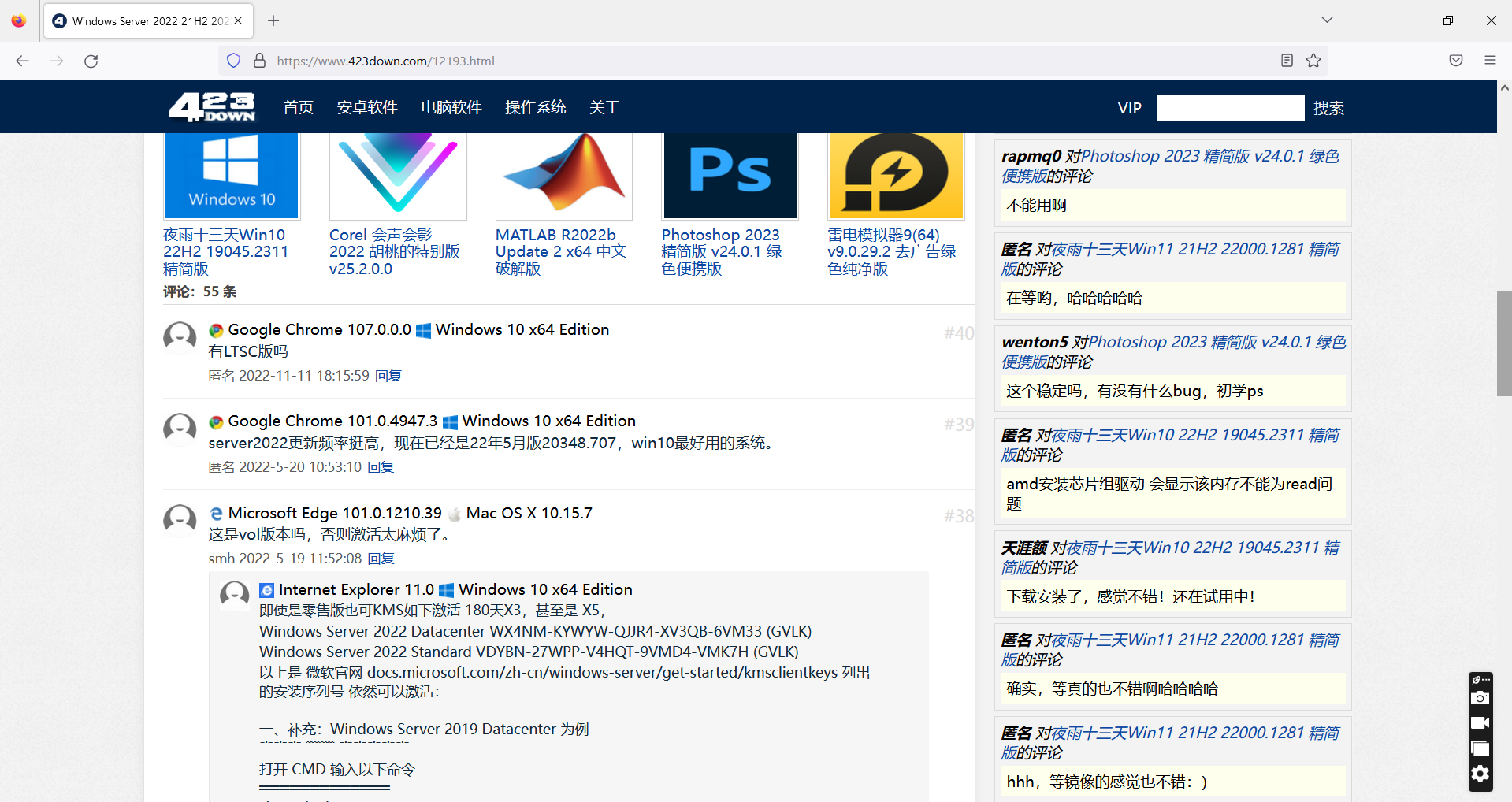Open the tracking protection shield panel

coord(232,60)
